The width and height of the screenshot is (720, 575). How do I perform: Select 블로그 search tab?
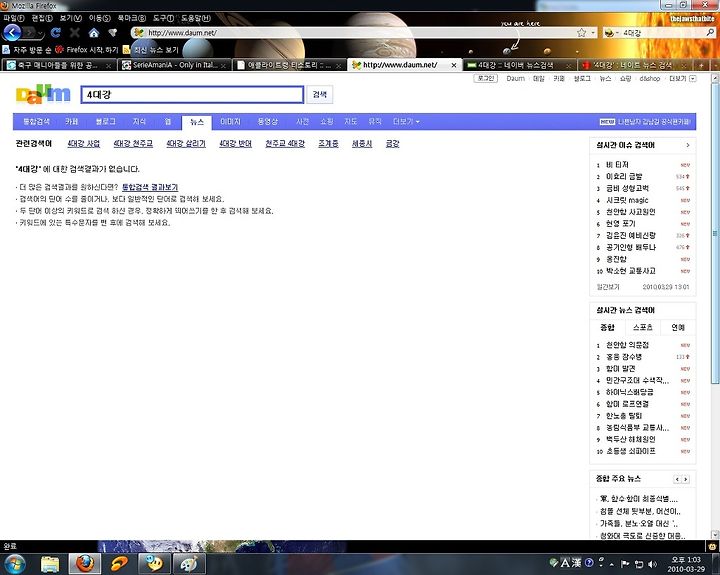click(x=106, y=122)
